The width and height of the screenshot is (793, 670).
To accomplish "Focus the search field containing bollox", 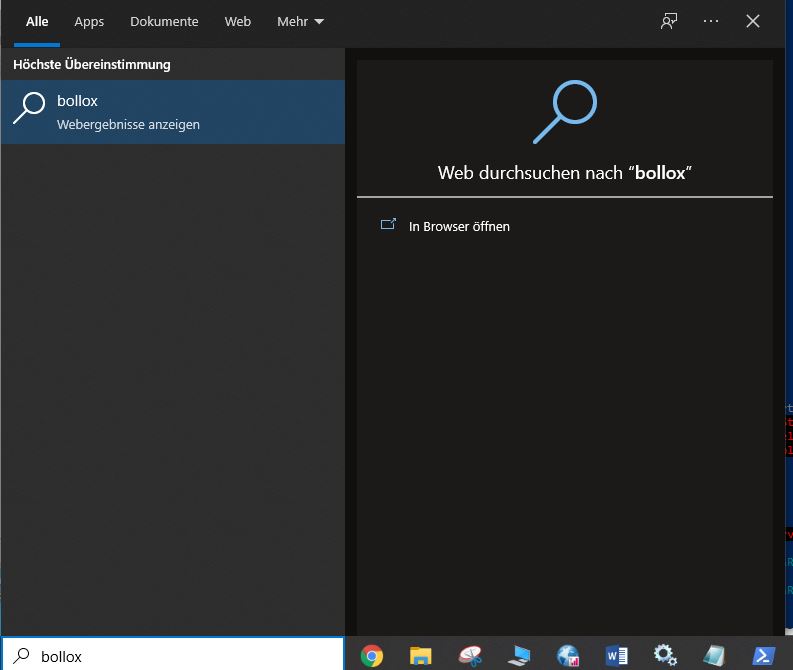I will tap(173, 656).
